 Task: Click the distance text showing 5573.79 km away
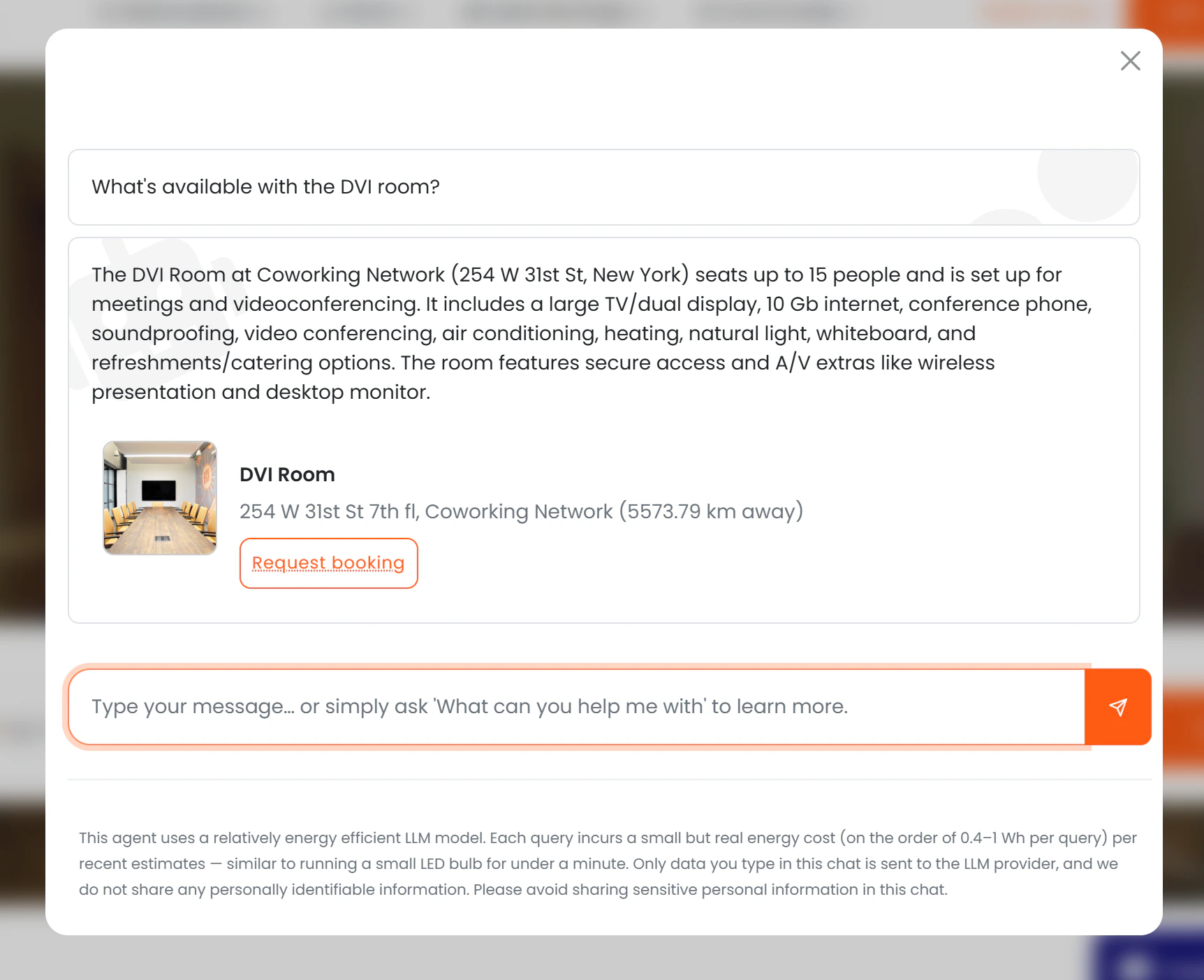pyautogui.click(x=709, y=511)
